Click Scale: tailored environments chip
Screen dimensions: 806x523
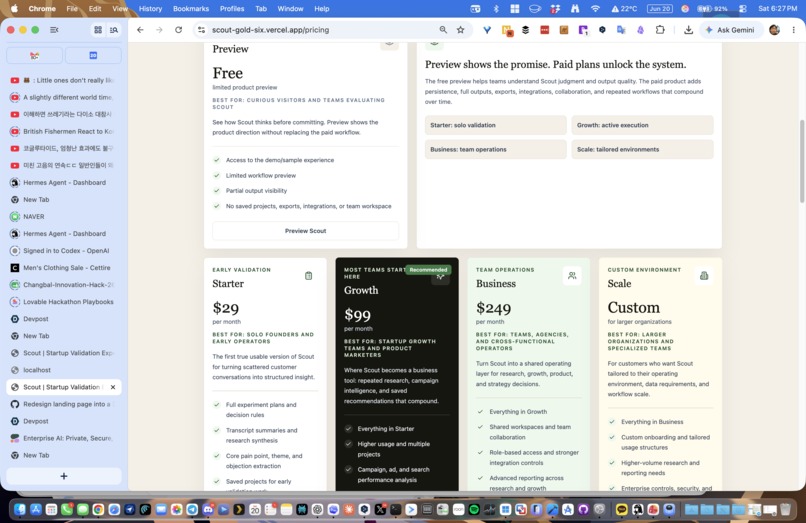[x=643, y=149]
